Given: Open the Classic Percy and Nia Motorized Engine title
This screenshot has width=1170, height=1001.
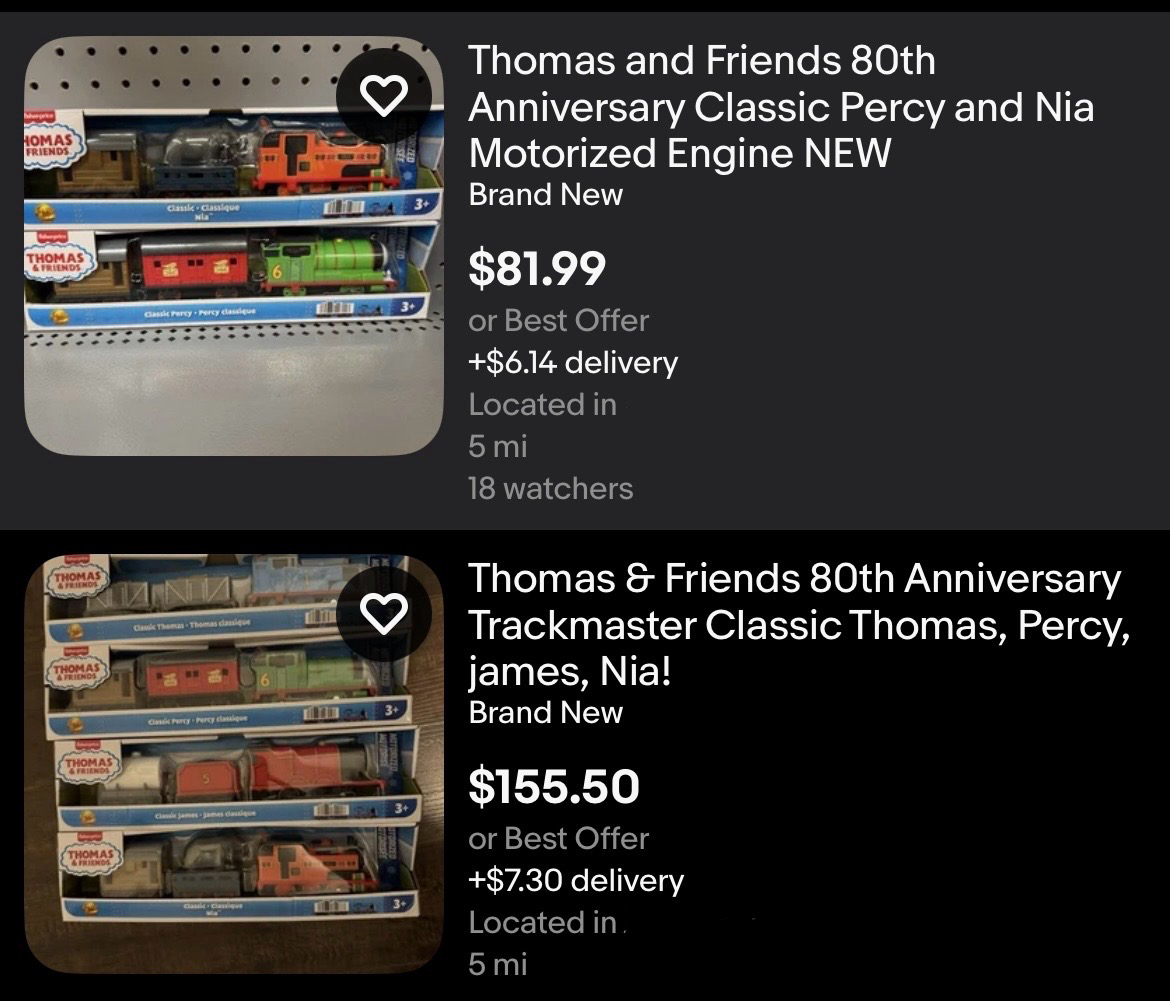Looking at the screenshot, I should pyautogui.click(x=781, y=108).
